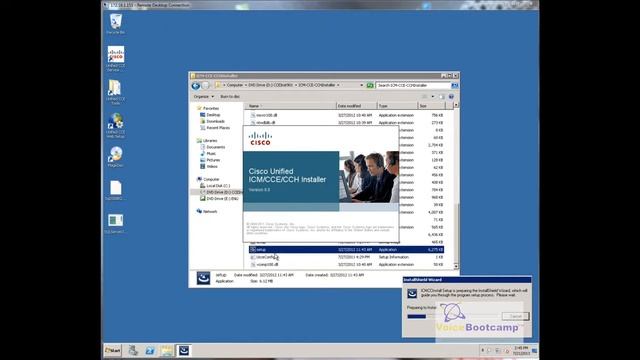Go back in Explorer window

pyautogui.click(x=196, y=85)
